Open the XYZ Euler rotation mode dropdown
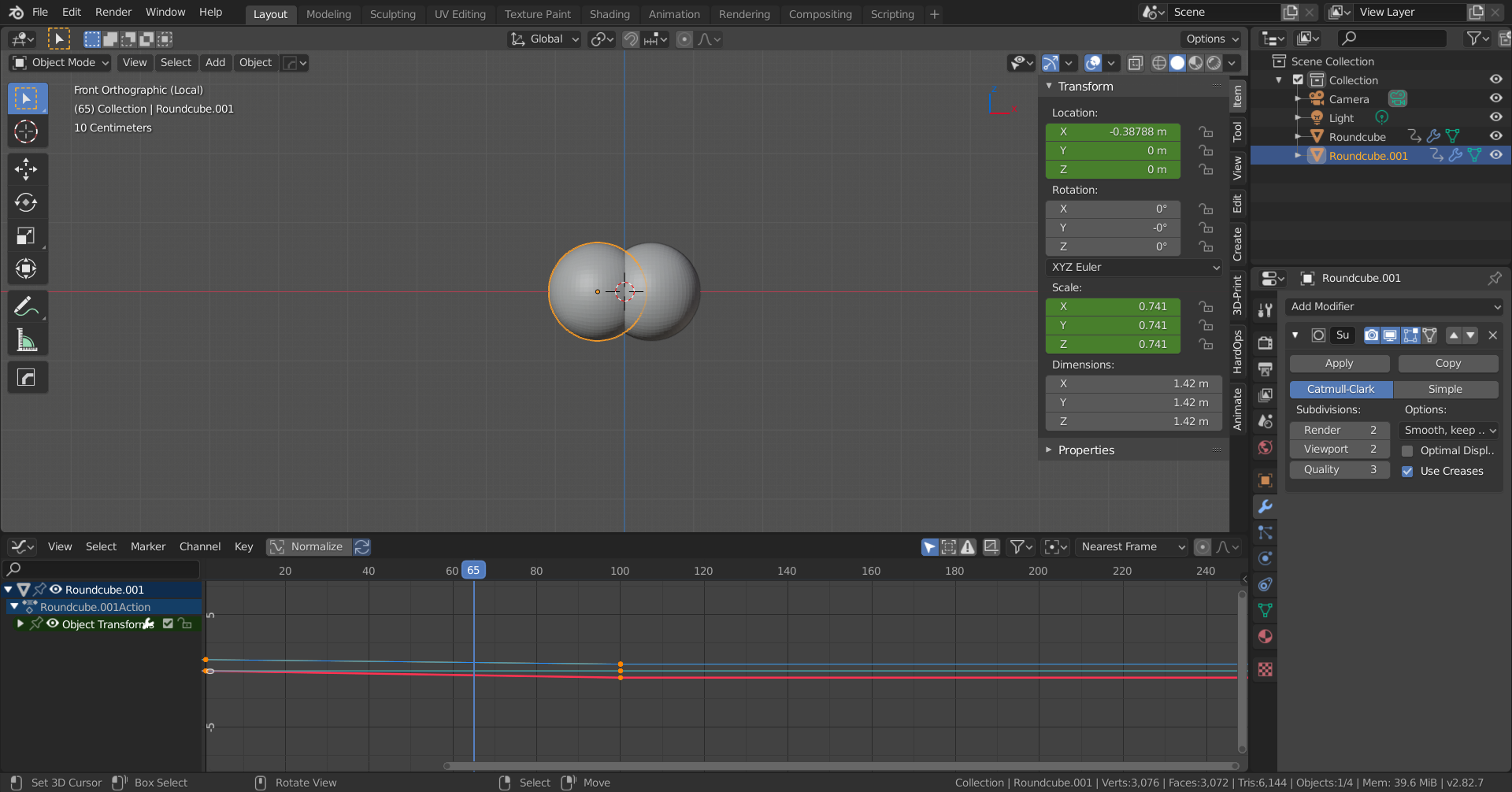This screenshot has height=792, width=1512. (1134, 268)
